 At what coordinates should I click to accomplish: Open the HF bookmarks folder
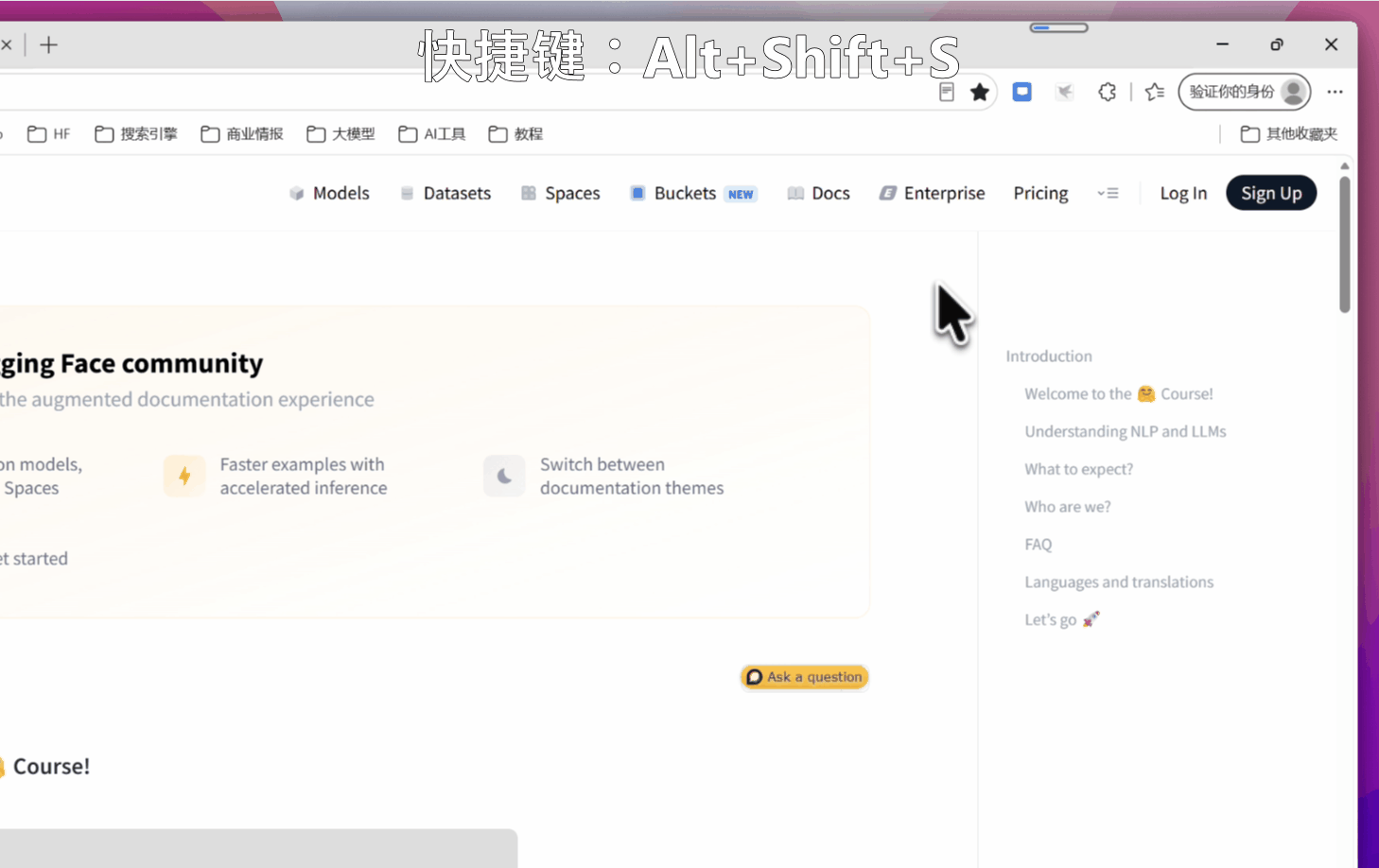coord(49,134)
